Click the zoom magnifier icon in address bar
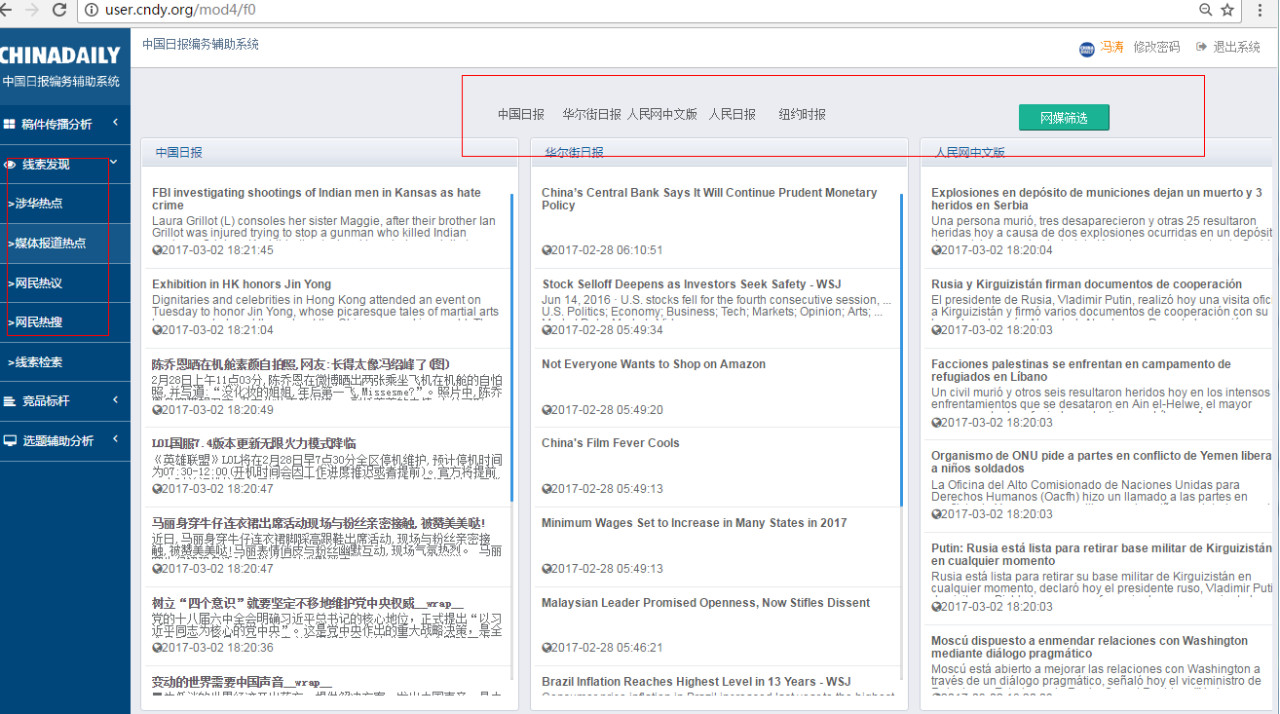 pos(1206,10)
